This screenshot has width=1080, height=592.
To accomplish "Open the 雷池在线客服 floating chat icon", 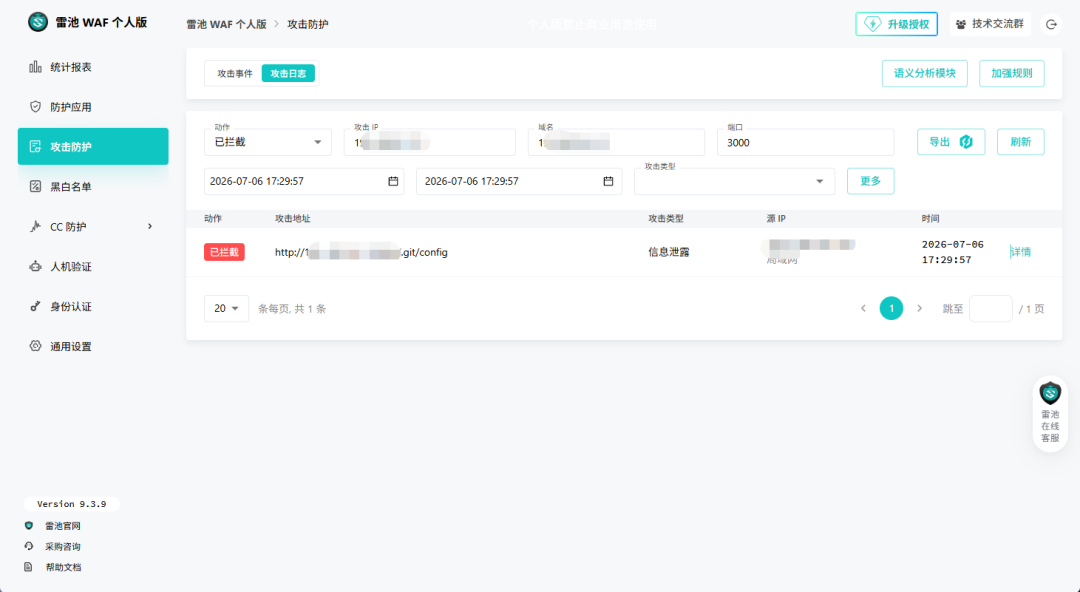I will [x=1050, y=413].
